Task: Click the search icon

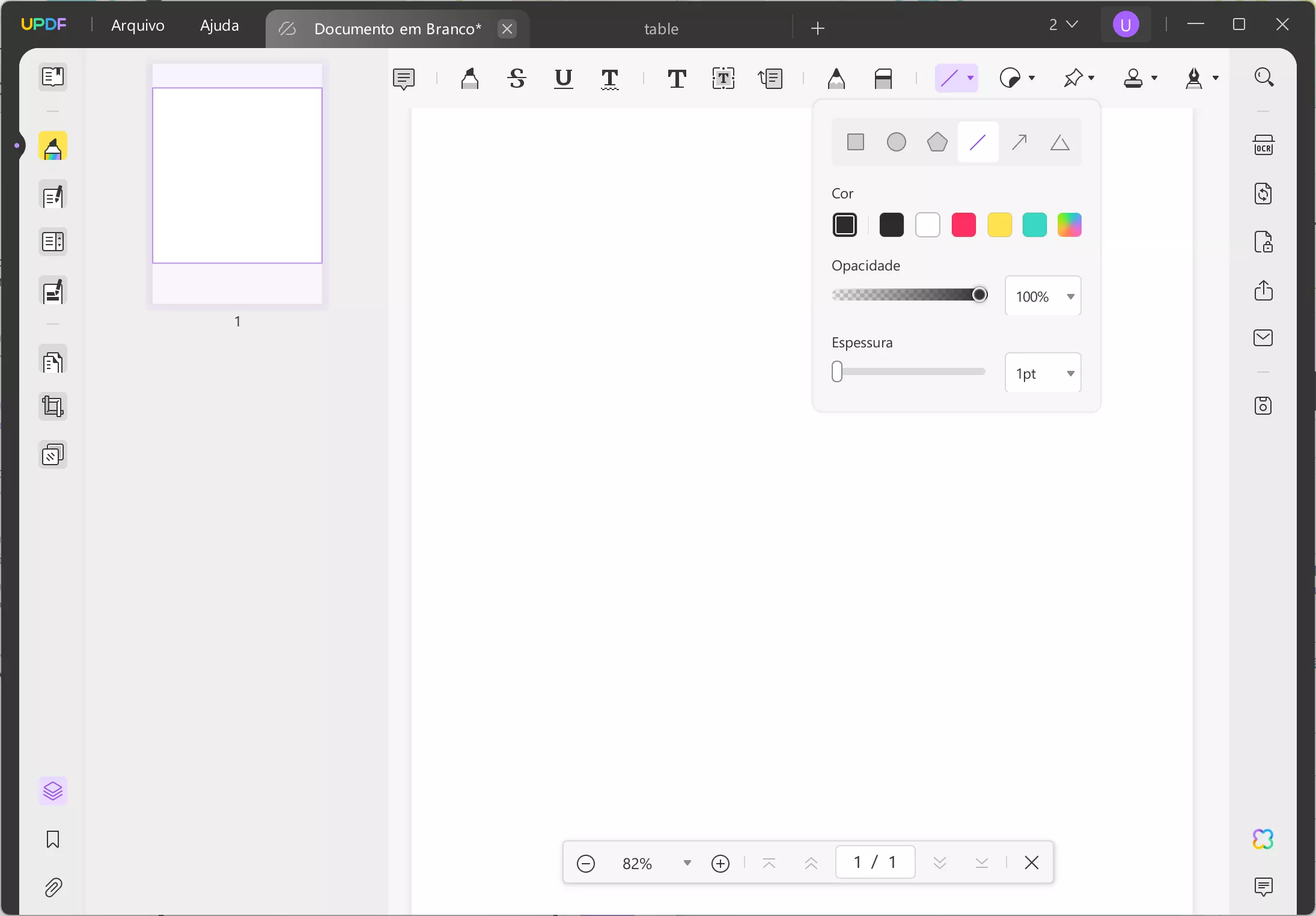Action: pos(1264,77)
